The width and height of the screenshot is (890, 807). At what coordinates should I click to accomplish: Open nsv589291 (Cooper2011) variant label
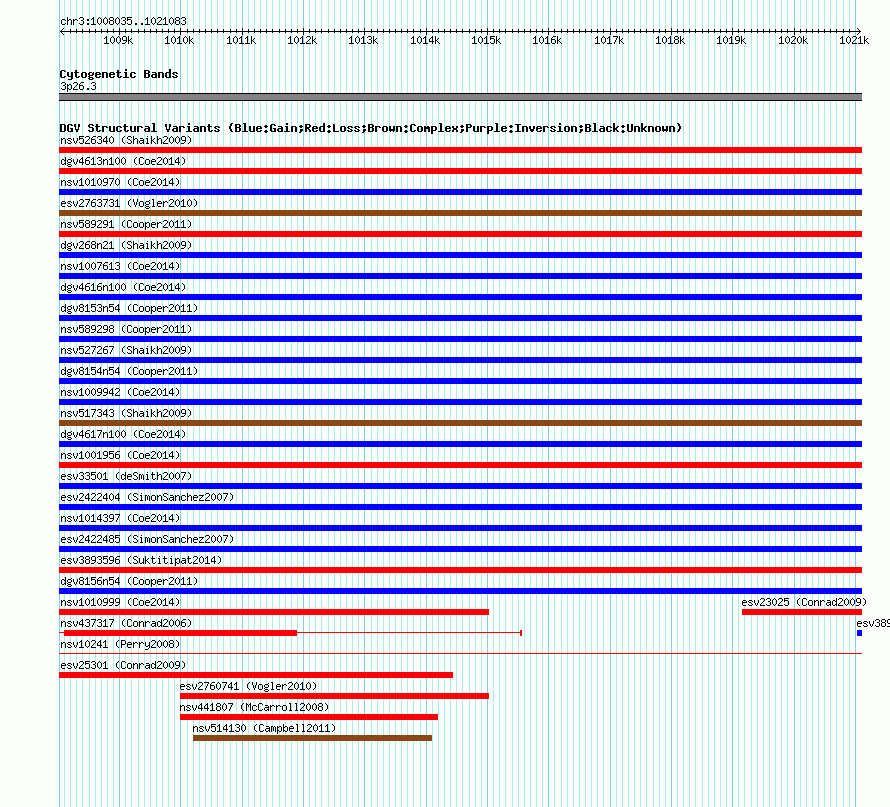(x=126, y=224)
